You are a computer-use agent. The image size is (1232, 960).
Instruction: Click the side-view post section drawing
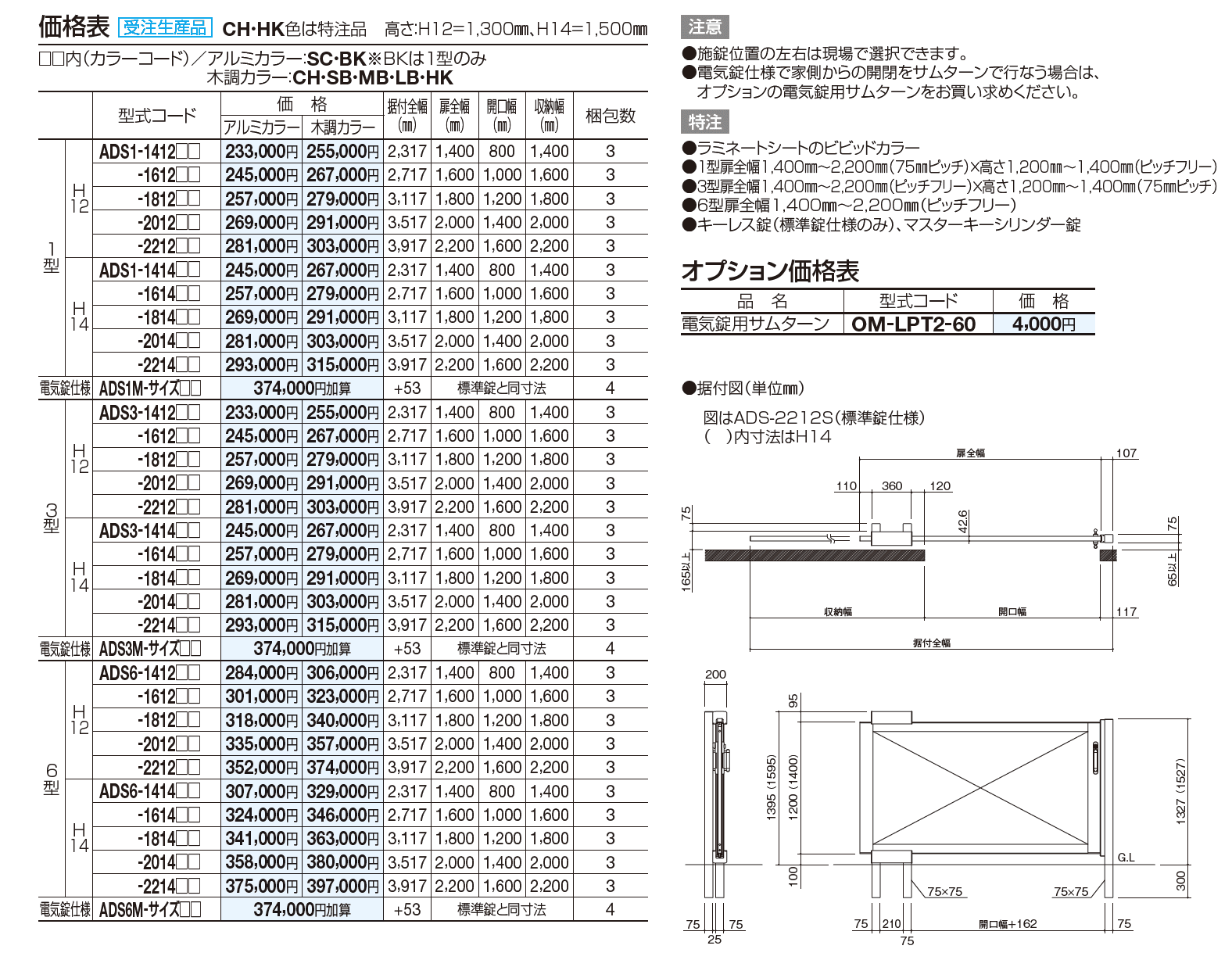tap(718, 804)
